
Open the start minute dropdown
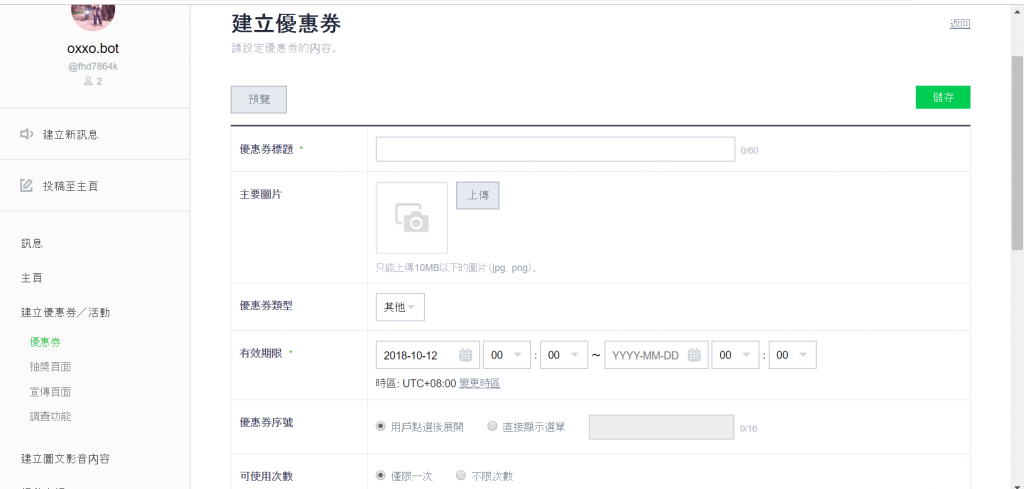[x=564, y=355]
